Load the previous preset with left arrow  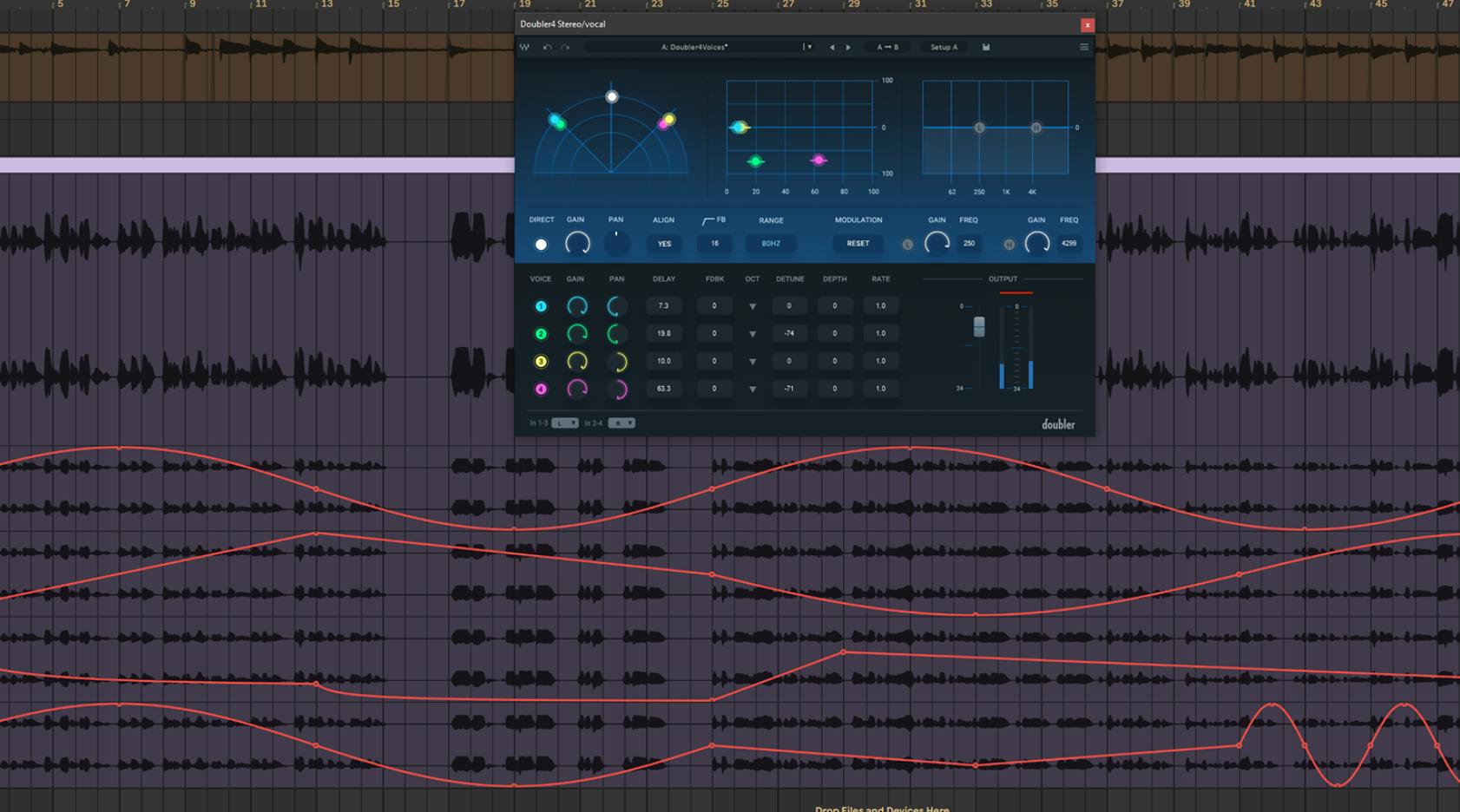(x=832, y=47)
